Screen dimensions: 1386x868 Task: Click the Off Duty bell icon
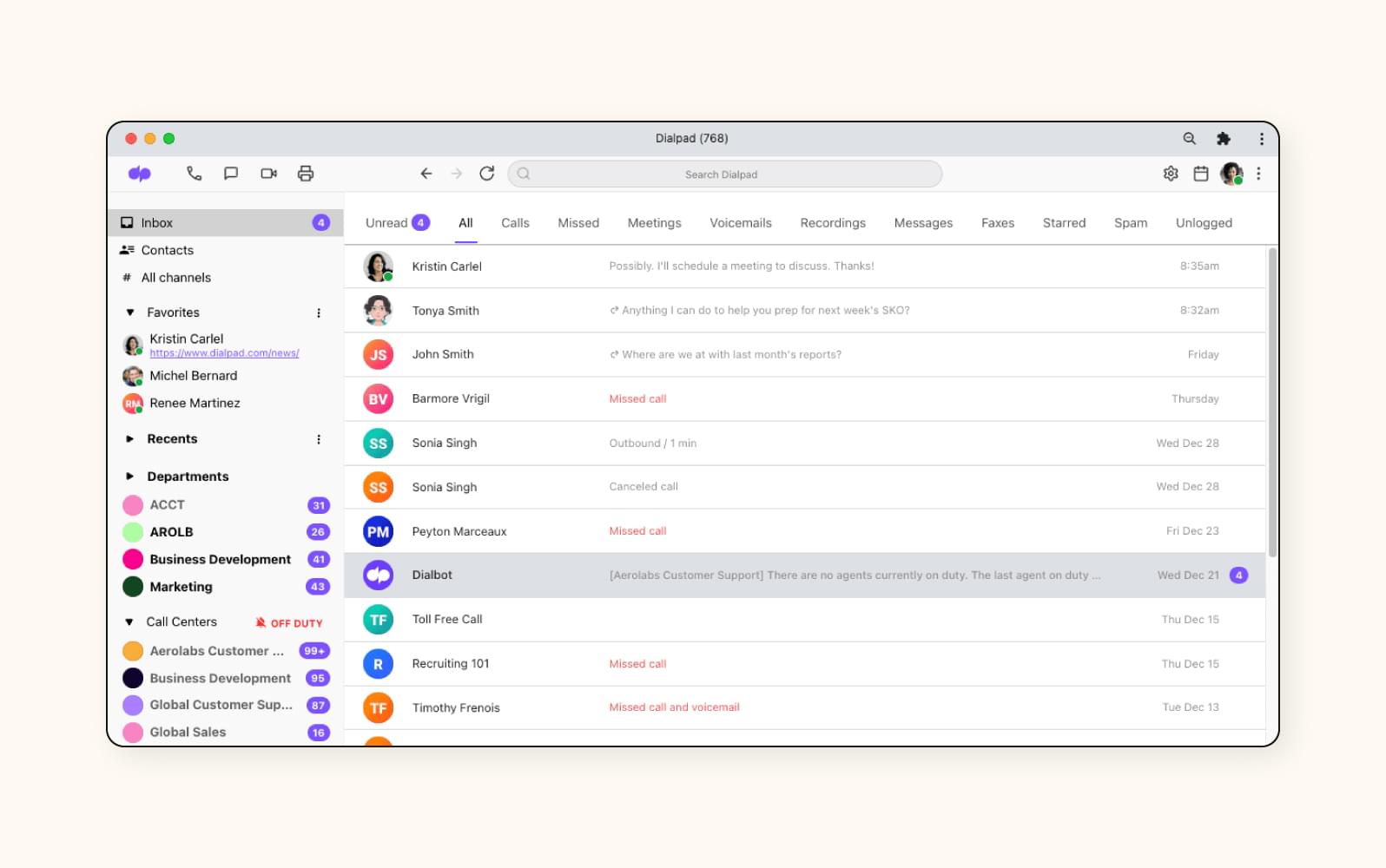[261, 622]
